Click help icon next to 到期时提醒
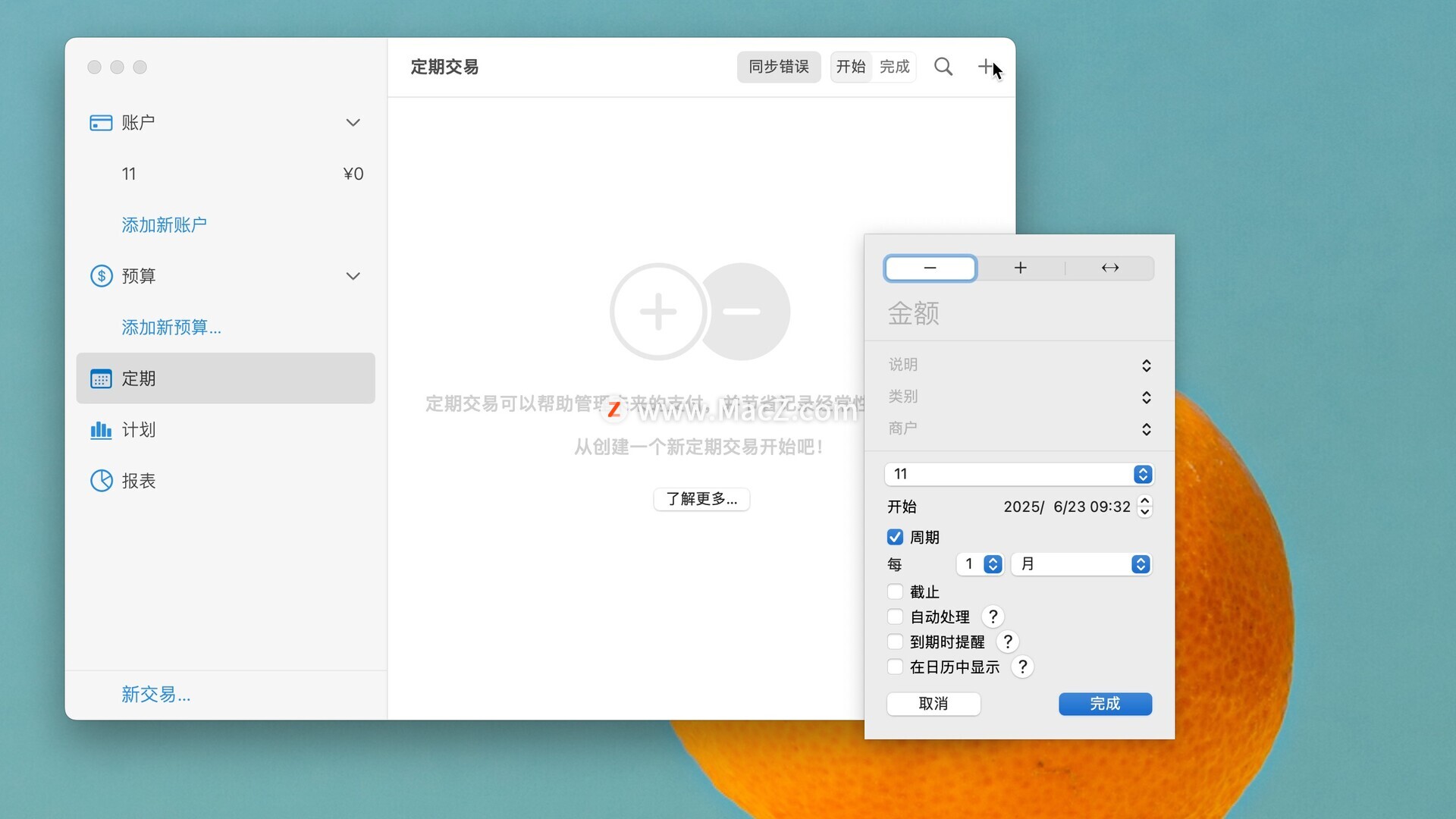The image size is (1456, 819). click(x=1007, y=642)
